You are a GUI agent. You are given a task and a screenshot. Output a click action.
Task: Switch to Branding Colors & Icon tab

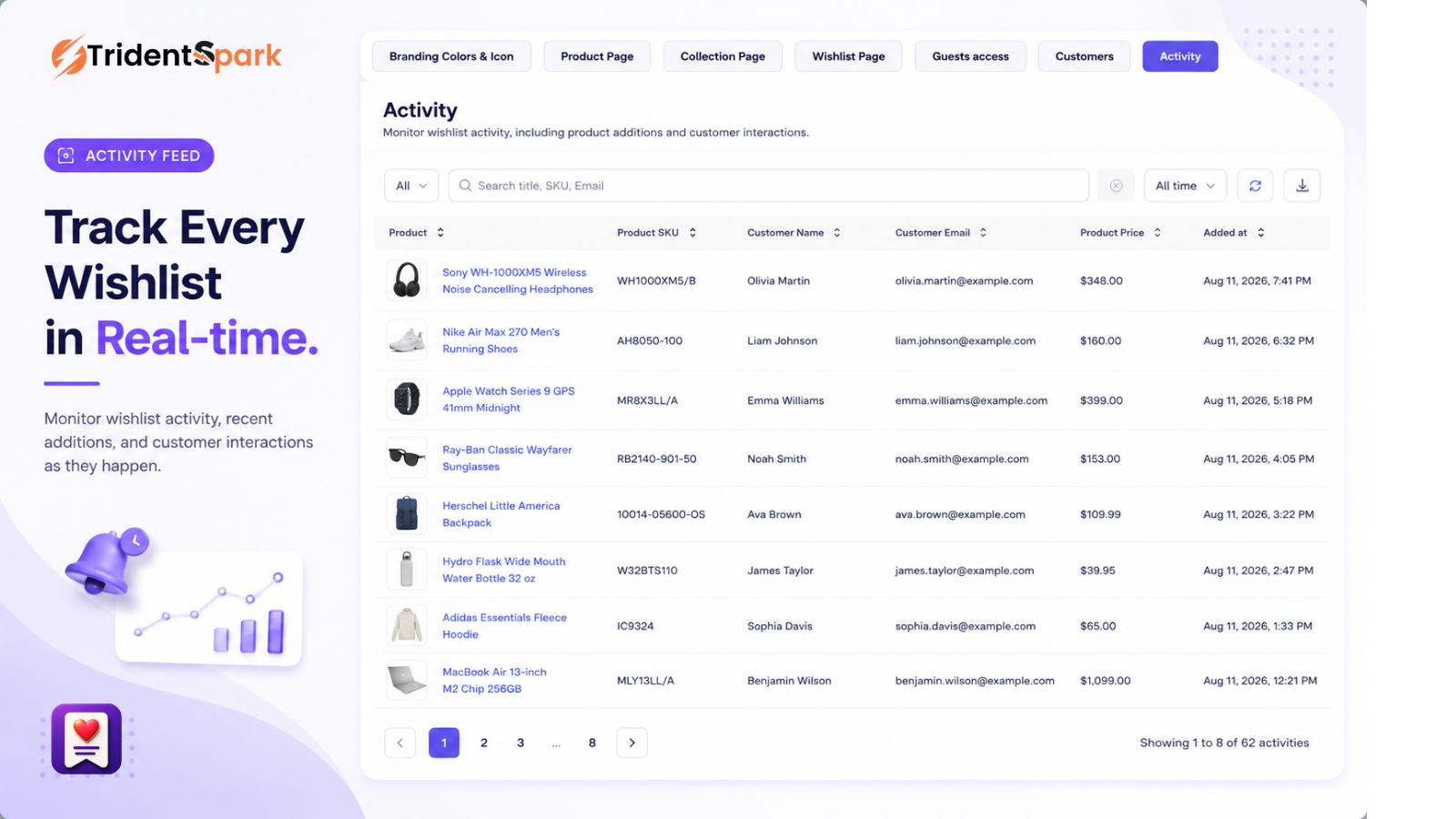[x=451, y=56]
